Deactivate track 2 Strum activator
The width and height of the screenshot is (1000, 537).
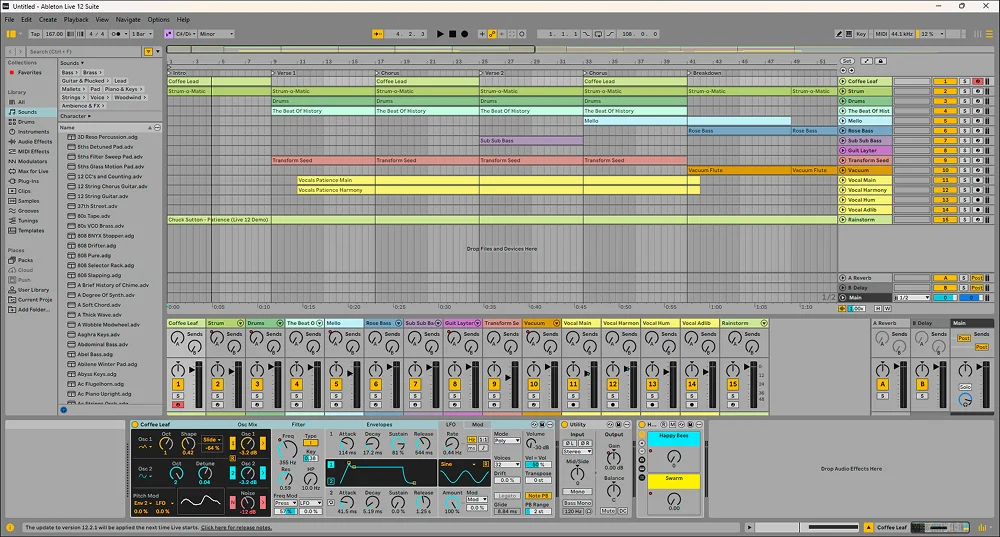pyautogui.click(x=945, y=91)
